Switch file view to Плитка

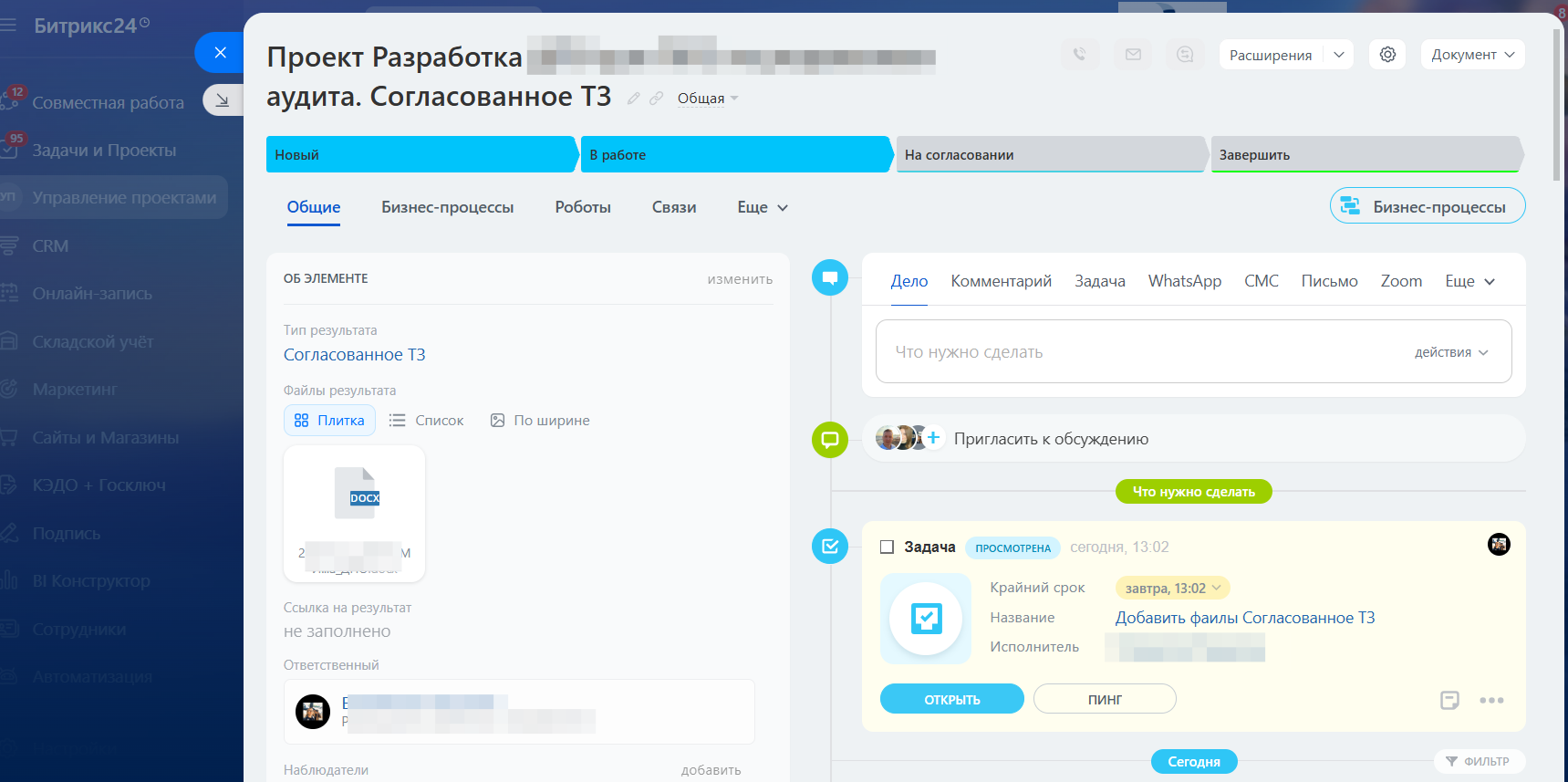(329, 421)
